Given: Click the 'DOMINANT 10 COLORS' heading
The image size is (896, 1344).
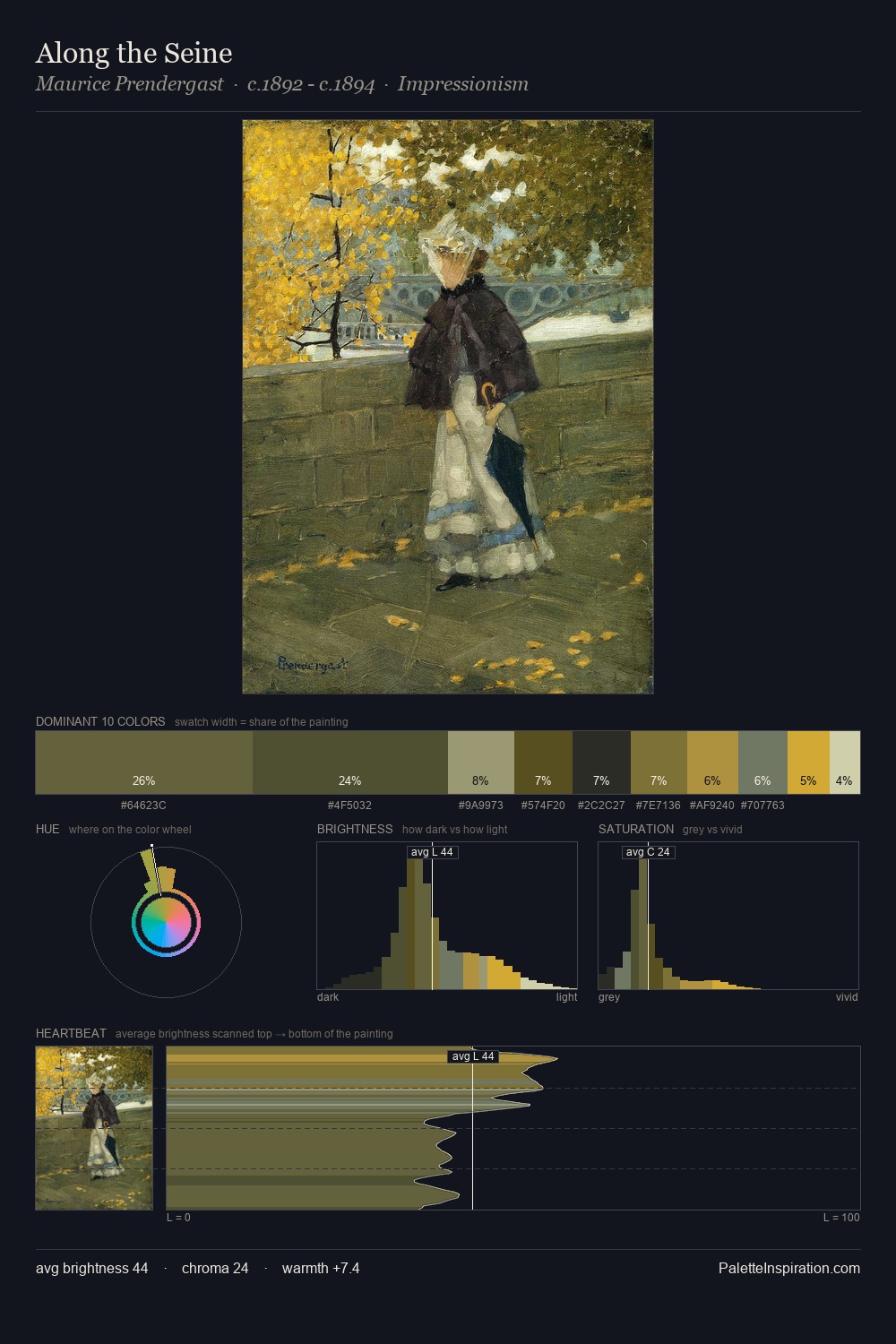Looking at the screenshot, I should click(x=100, y=721).
